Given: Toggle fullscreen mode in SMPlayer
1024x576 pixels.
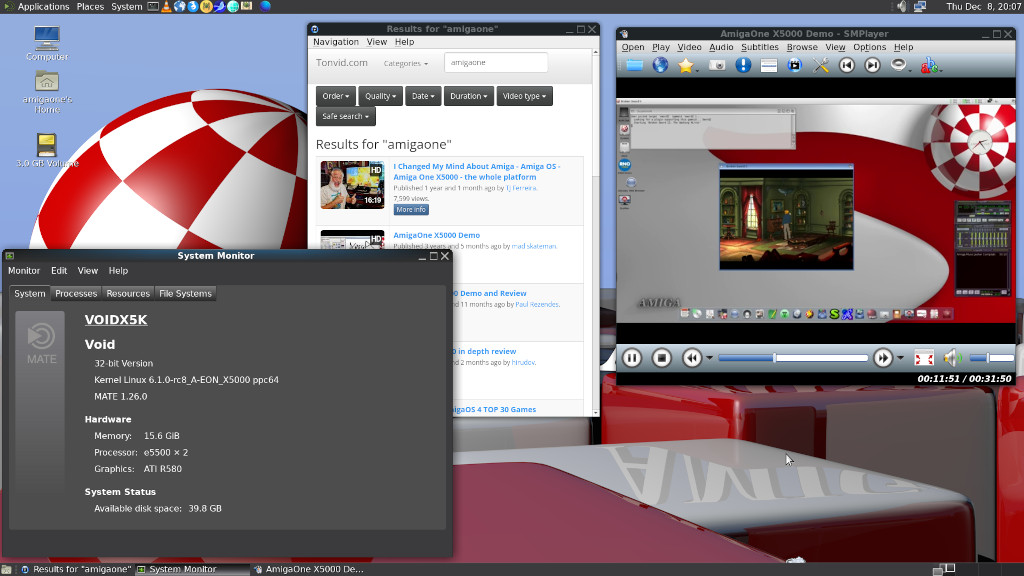Looking at the screenshot, I should pos(924,358).
